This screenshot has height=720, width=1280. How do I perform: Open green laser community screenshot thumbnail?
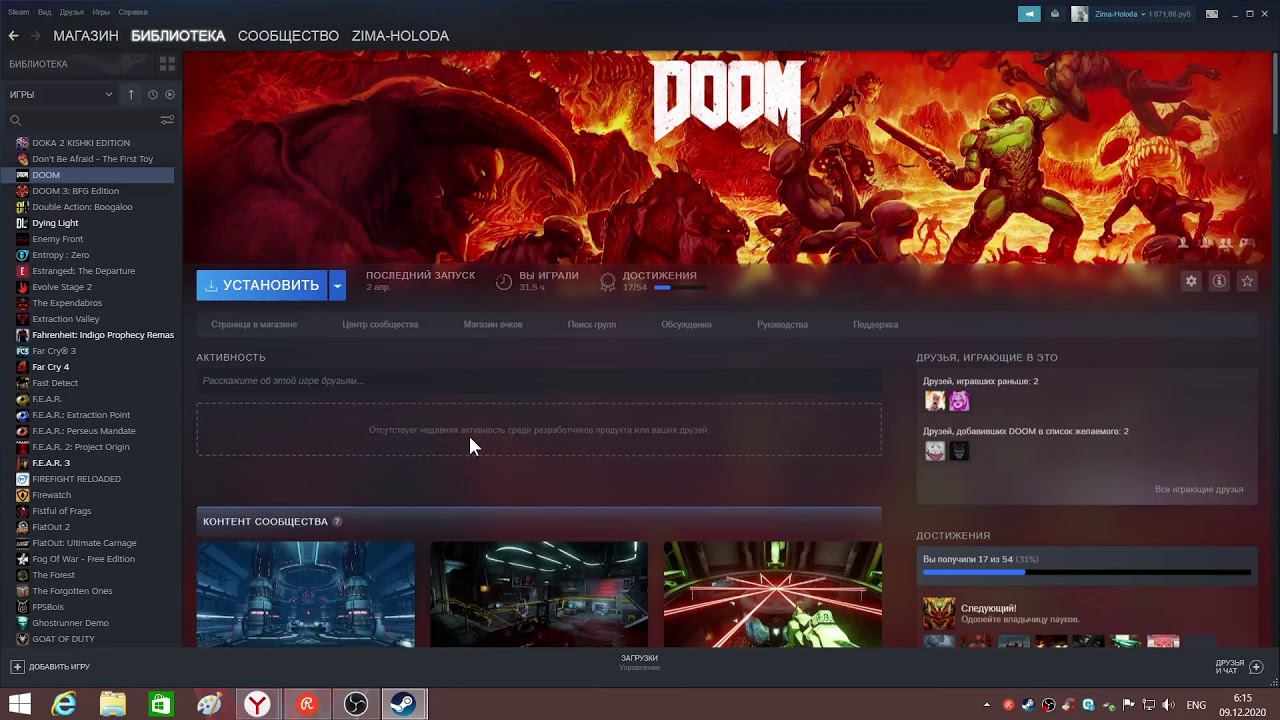click(773, 594)
